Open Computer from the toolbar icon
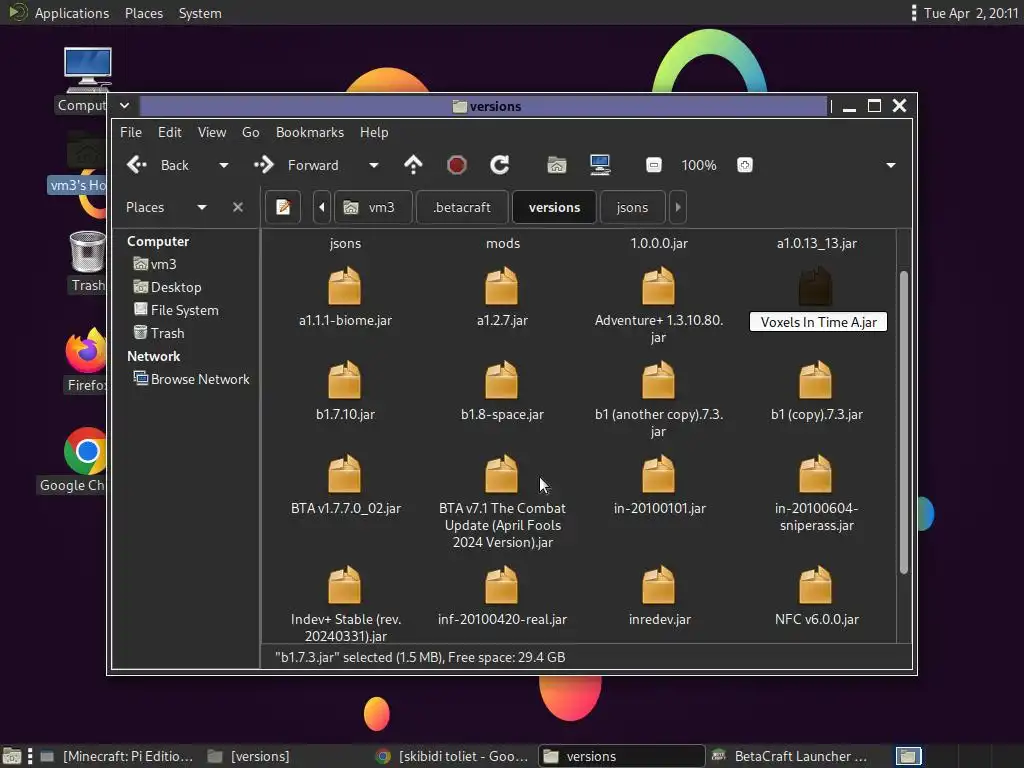This screenshot has width=1024, height=768. [600, 165]
